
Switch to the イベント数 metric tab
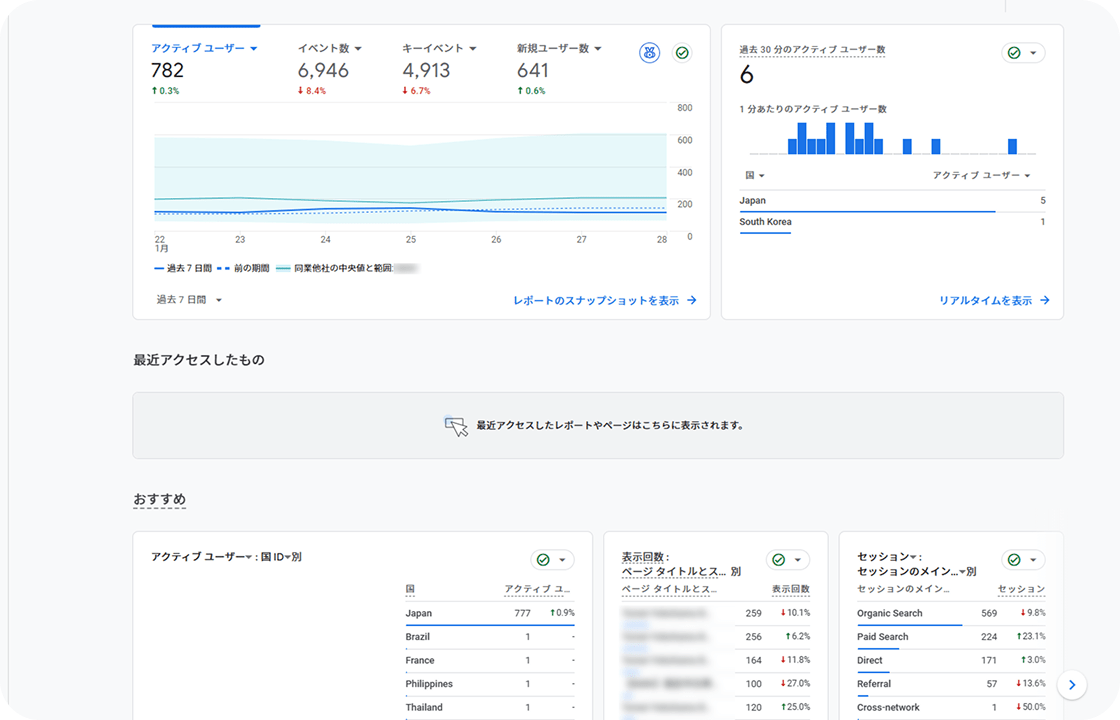[x=329, y=48]
